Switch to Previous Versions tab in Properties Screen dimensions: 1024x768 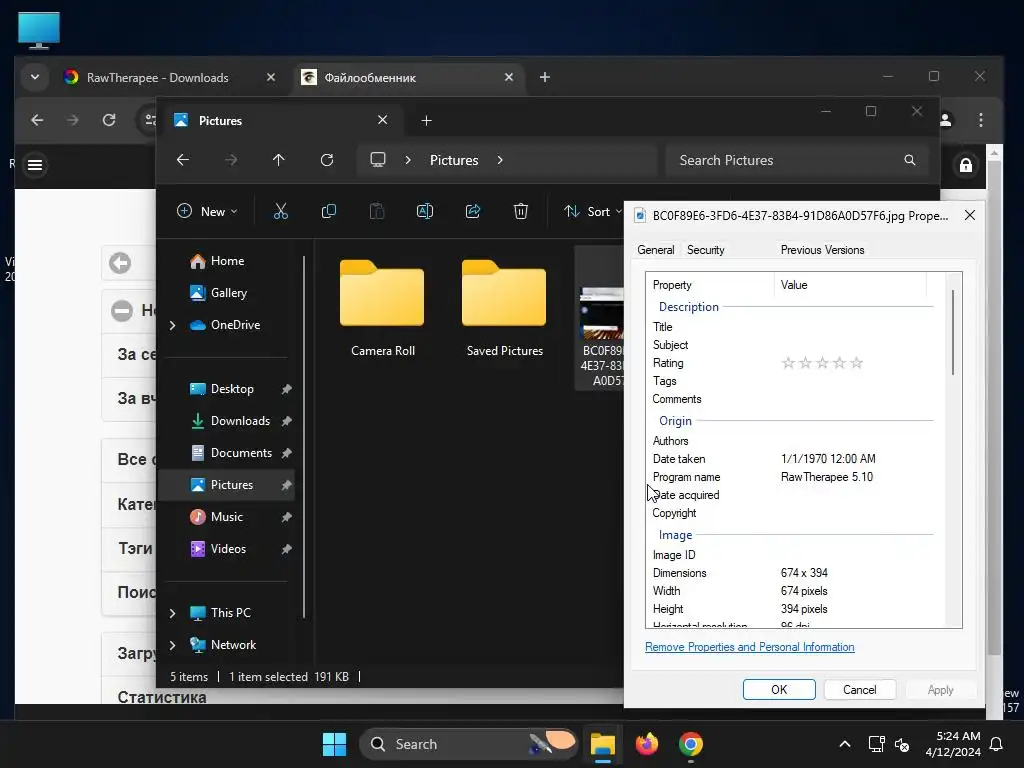click(x=822, y=249)
